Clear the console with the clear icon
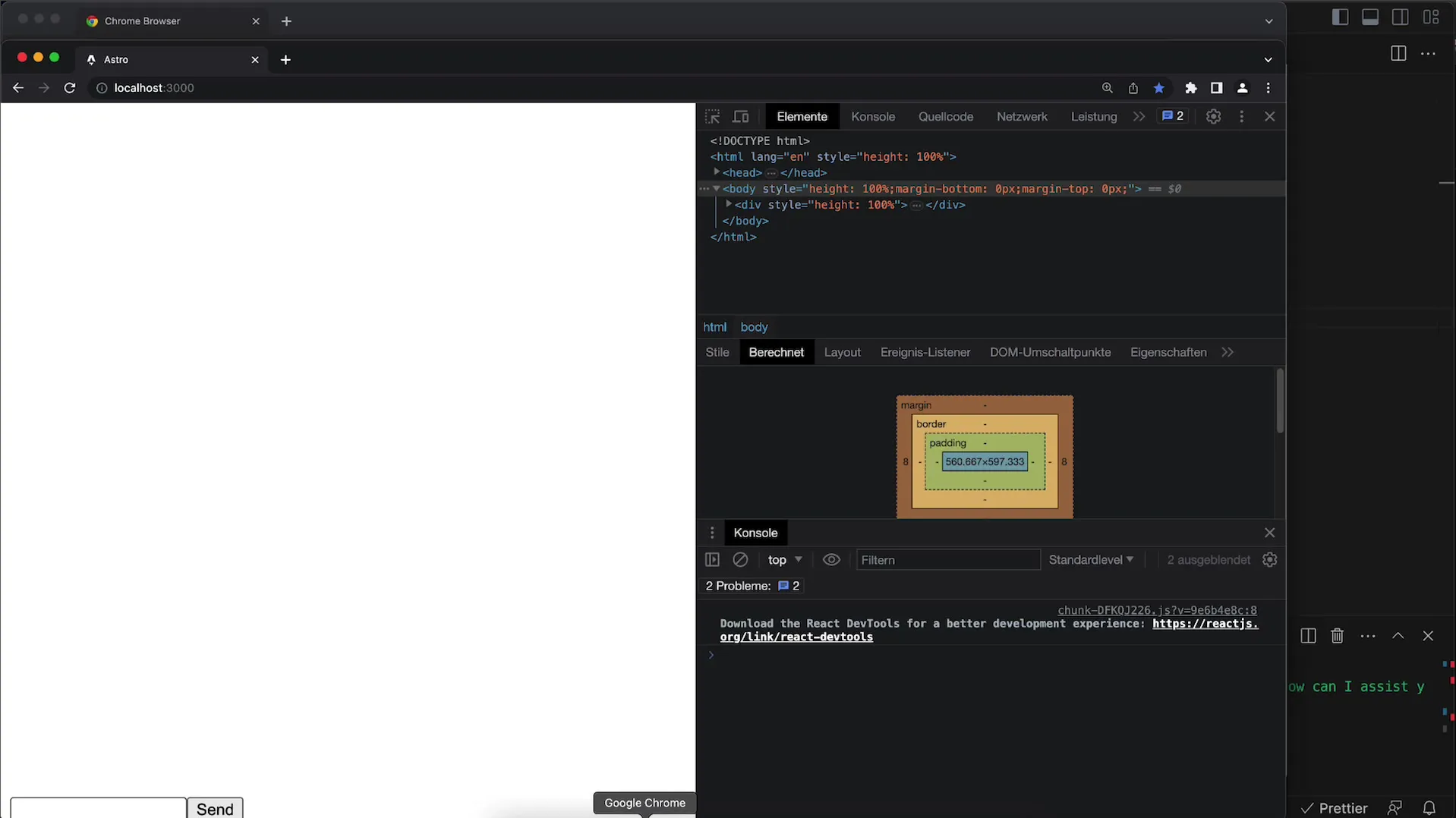The image size is (1456, 818). tap(740, 560)
